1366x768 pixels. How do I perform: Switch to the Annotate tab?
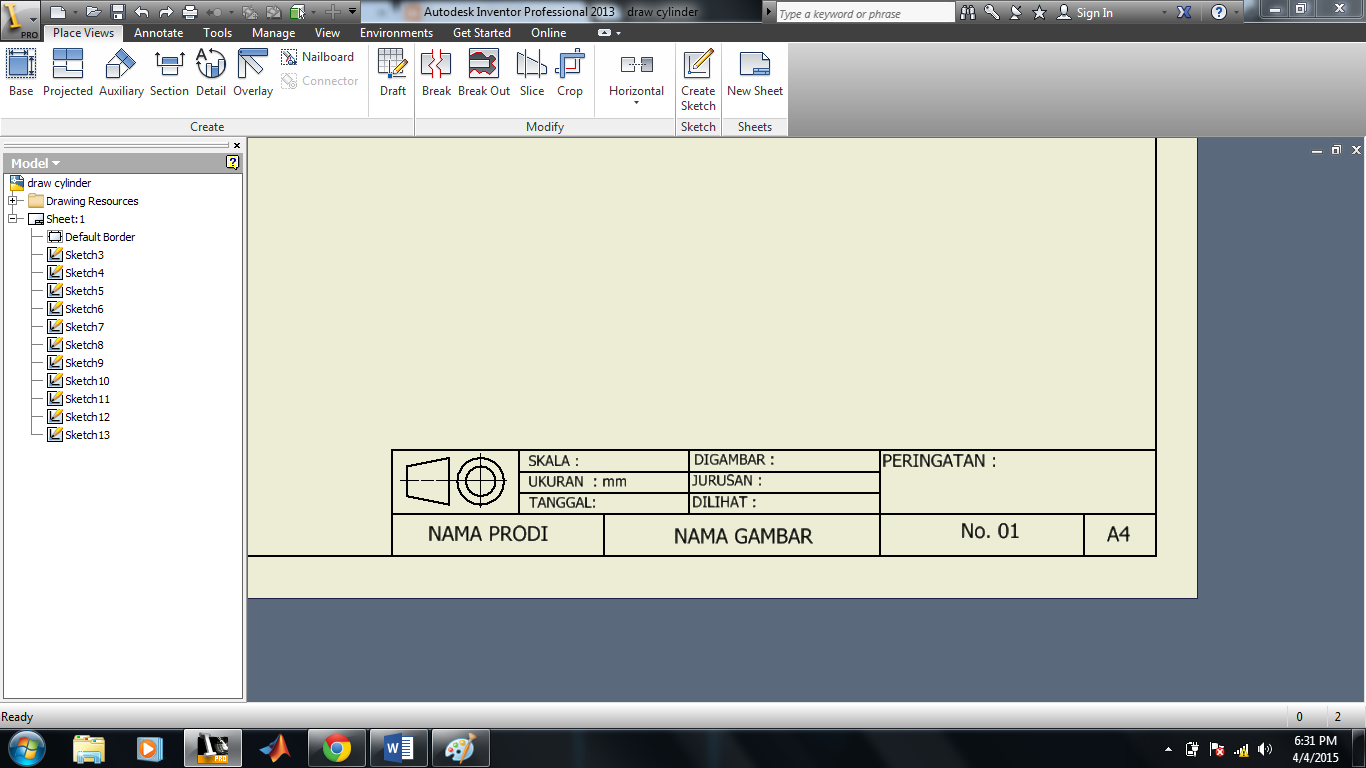pos(157,32)
